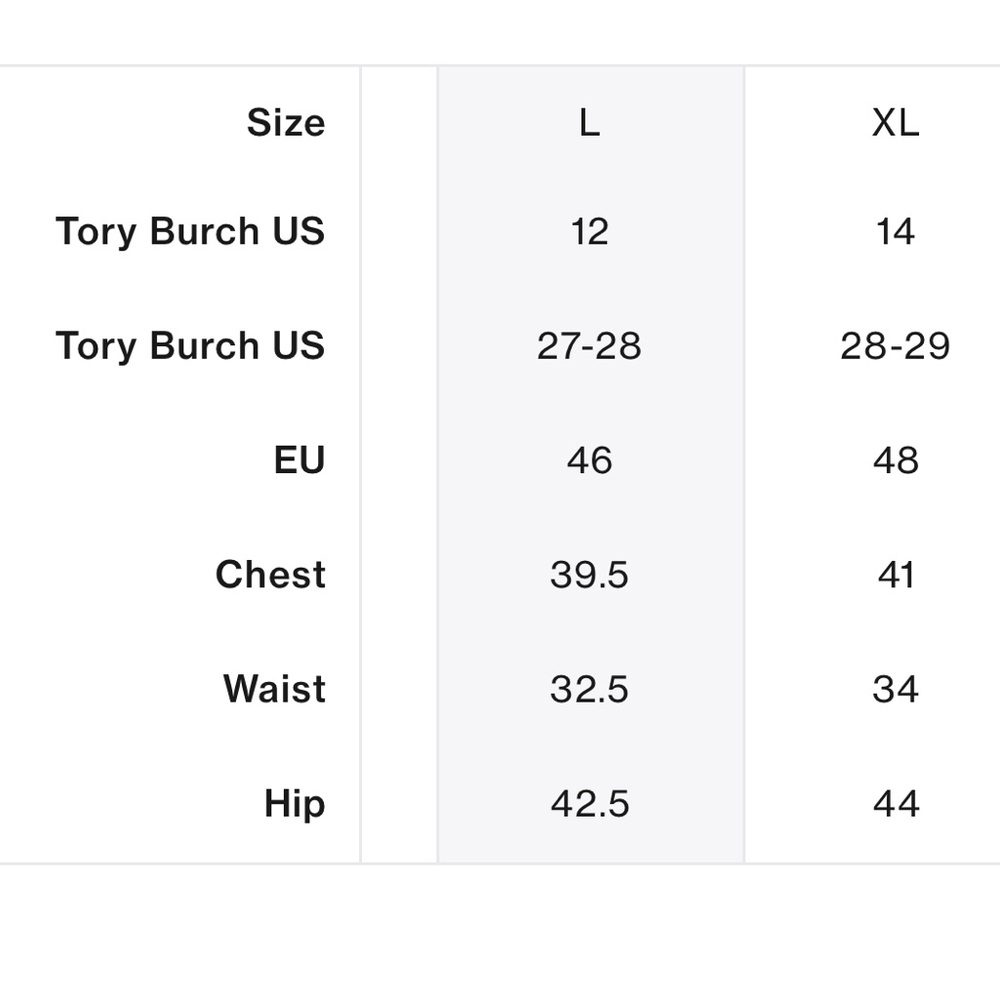Select the 42.5 hip measurement
This screenshot has width=1000, height=1000.
[589, 803]
